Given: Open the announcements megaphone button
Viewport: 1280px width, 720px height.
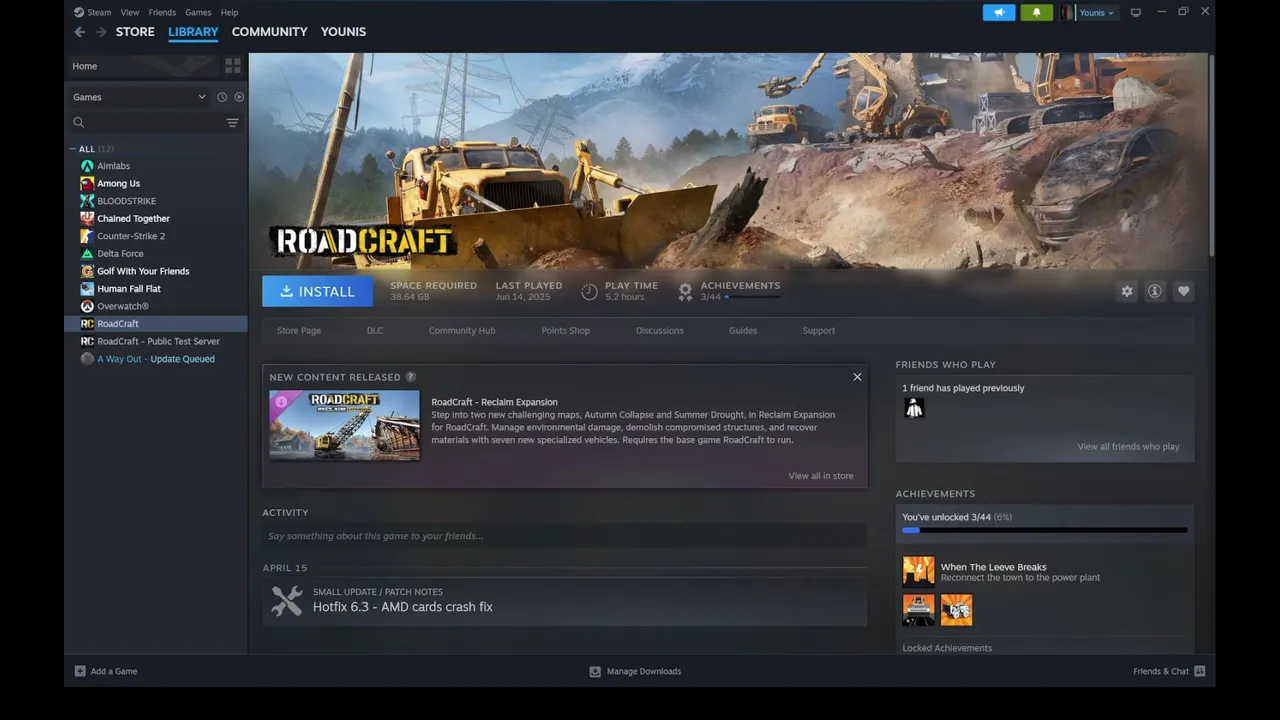Looking at the screenshot, I should pyautogui.click(x=999, y=13).
